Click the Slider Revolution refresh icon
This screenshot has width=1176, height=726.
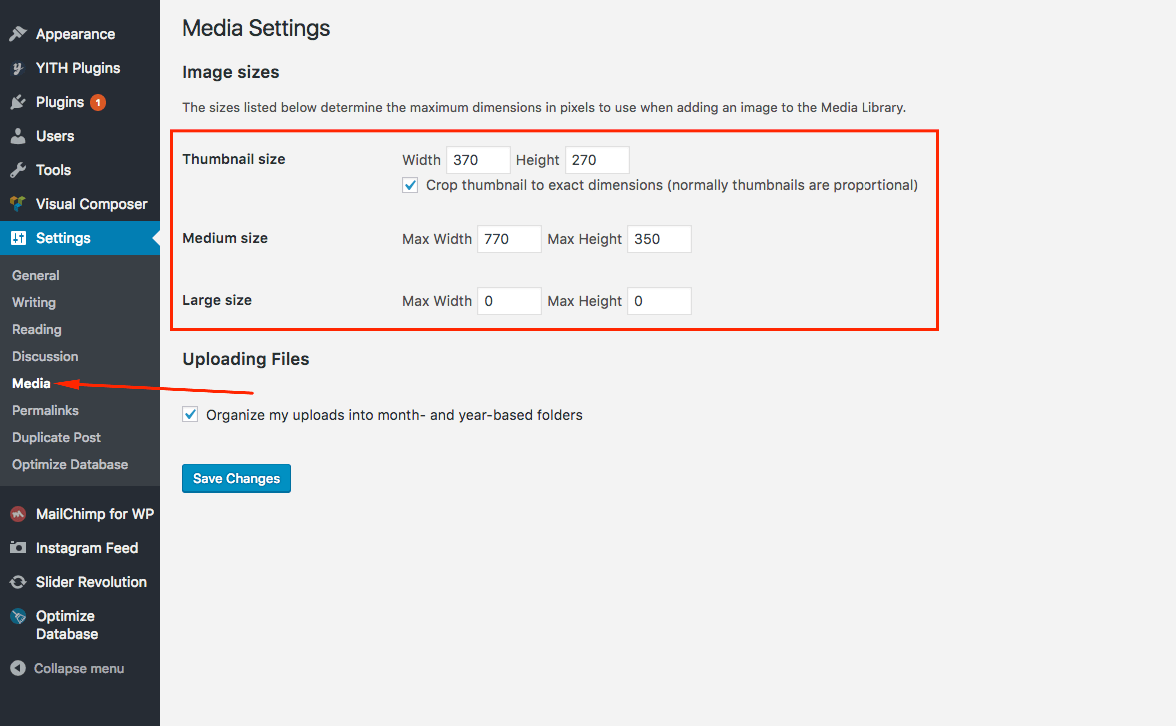coord(18,582)
